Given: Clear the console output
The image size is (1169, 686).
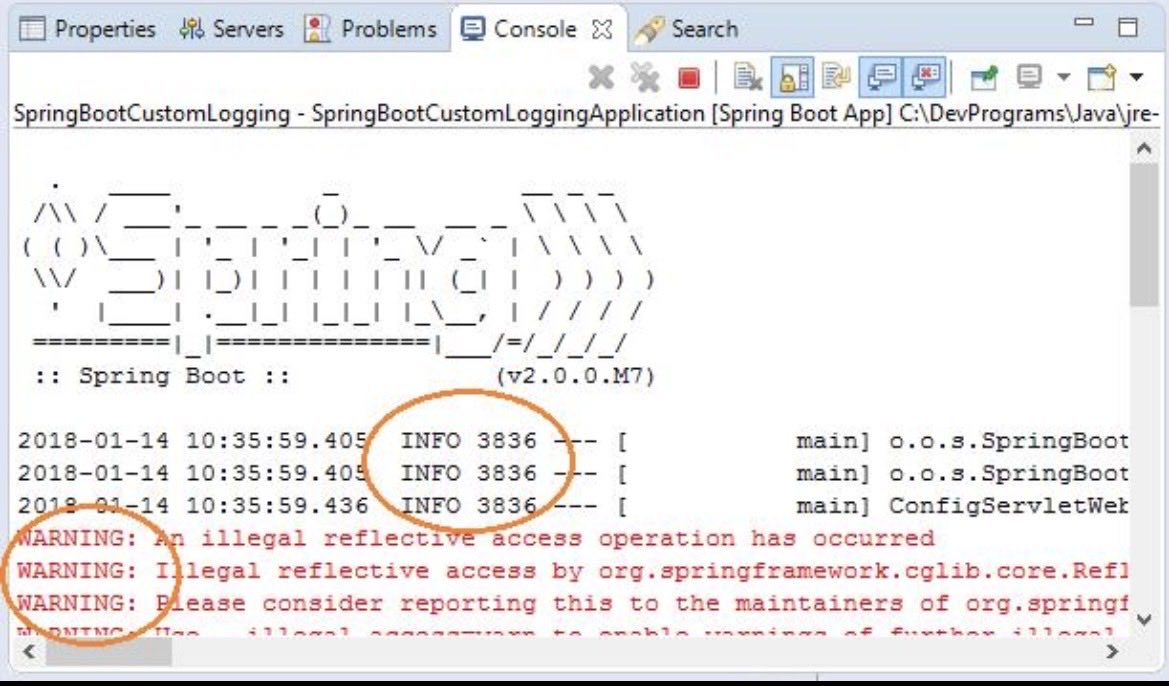Looking at the screenshot, I should (x=747, y=77).
